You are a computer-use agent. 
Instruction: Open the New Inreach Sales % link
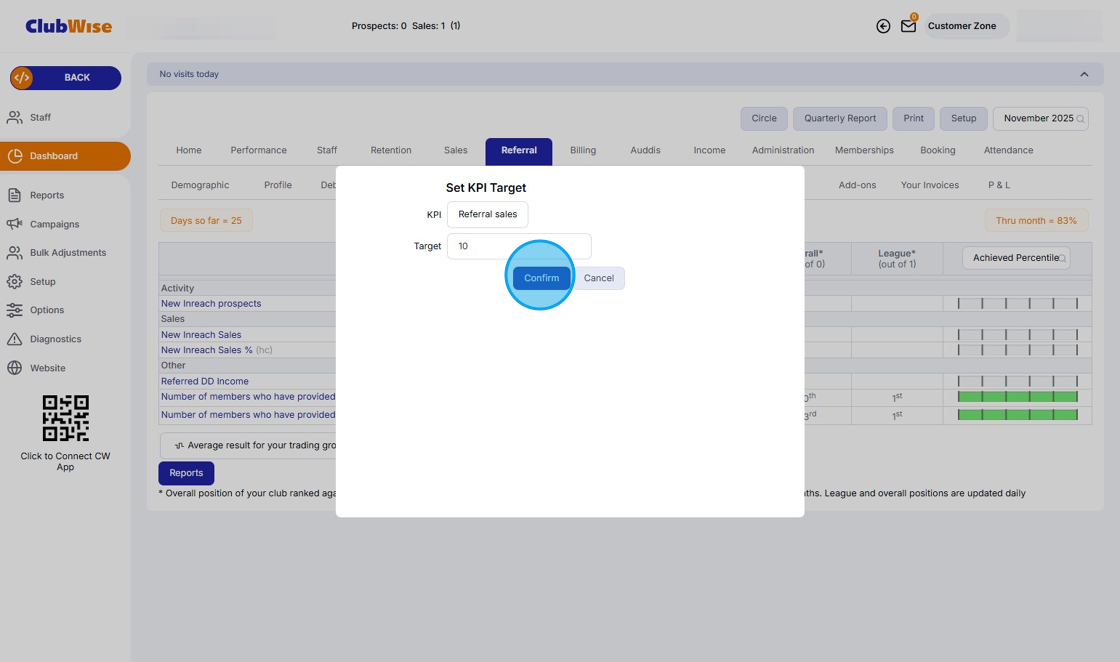206,350
